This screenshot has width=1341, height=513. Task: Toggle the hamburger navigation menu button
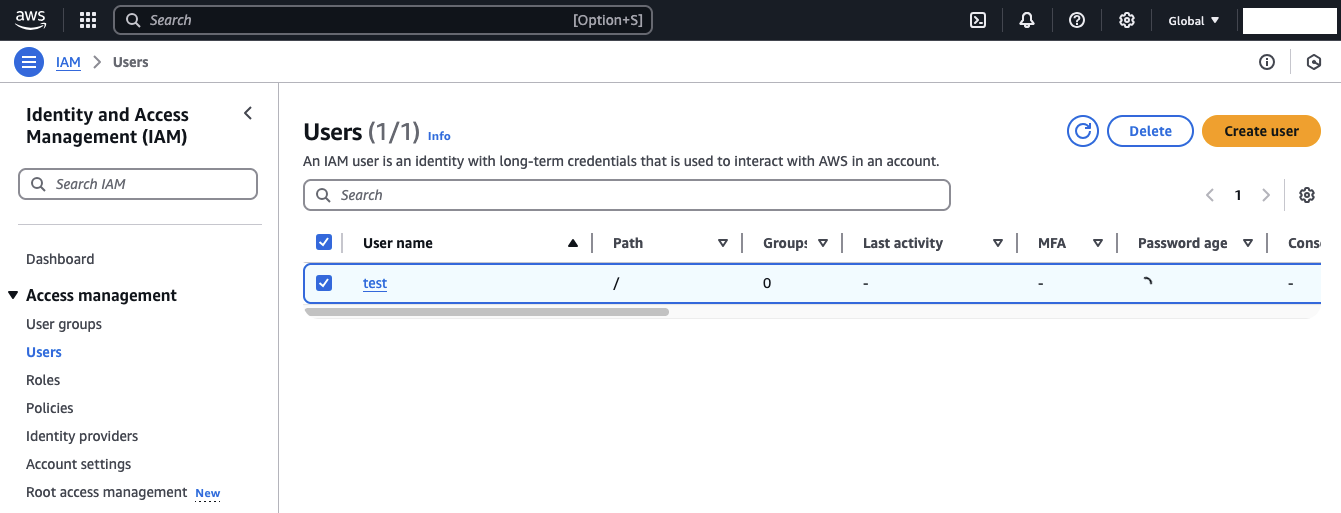coord(29,62)
